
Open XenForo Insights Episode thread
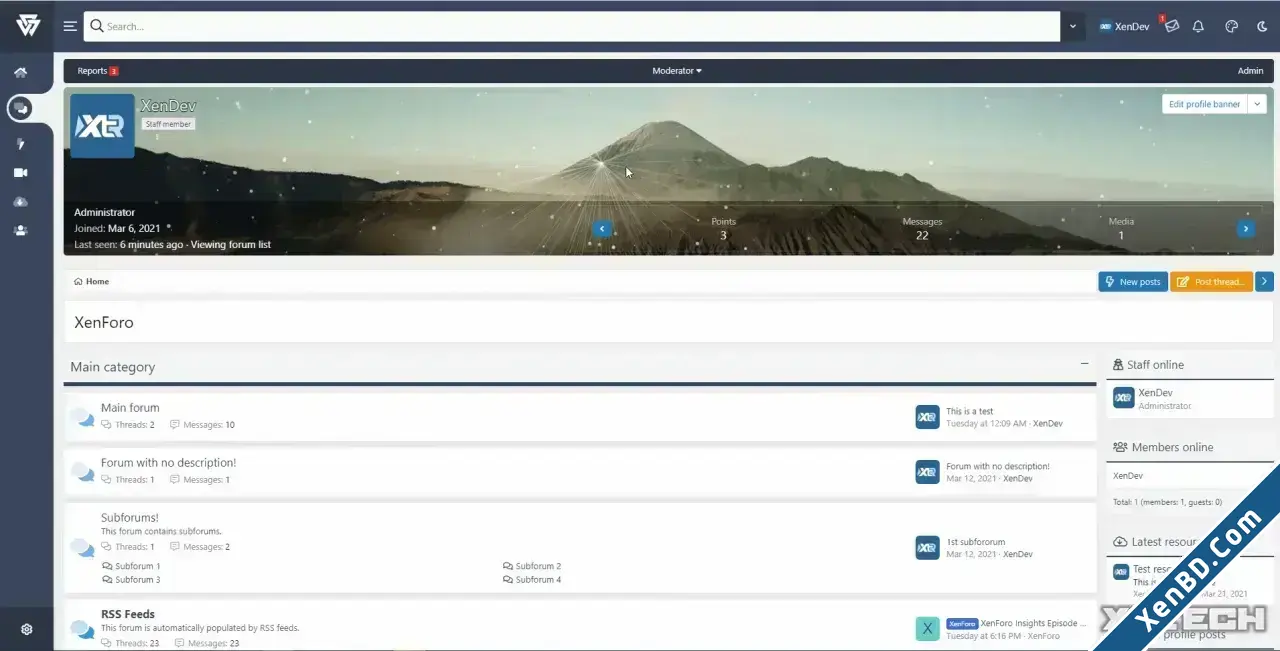coord(1034,623)
